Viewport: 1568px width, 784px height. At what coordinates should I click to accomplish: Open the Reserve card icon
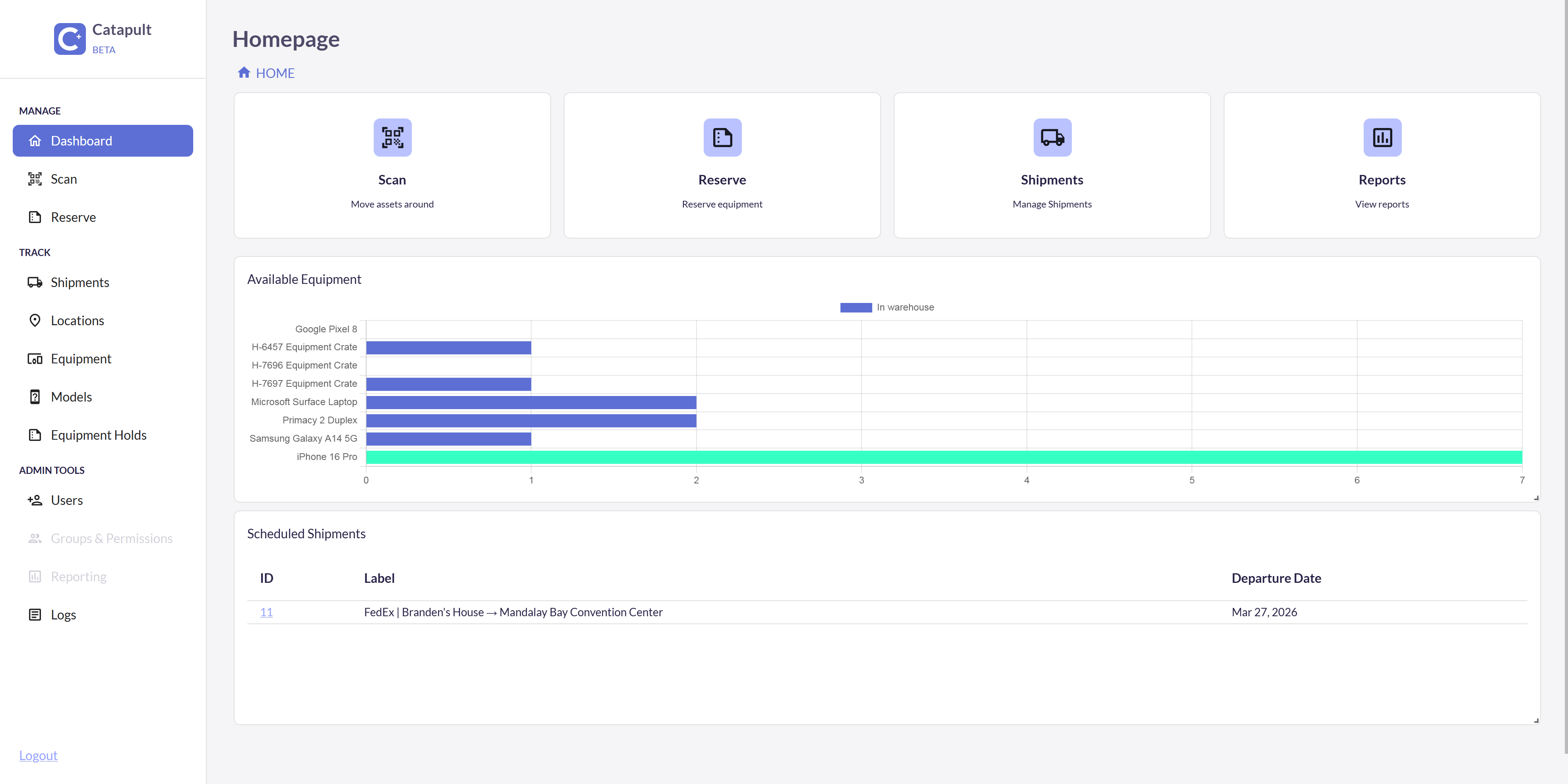pos(722,138)
